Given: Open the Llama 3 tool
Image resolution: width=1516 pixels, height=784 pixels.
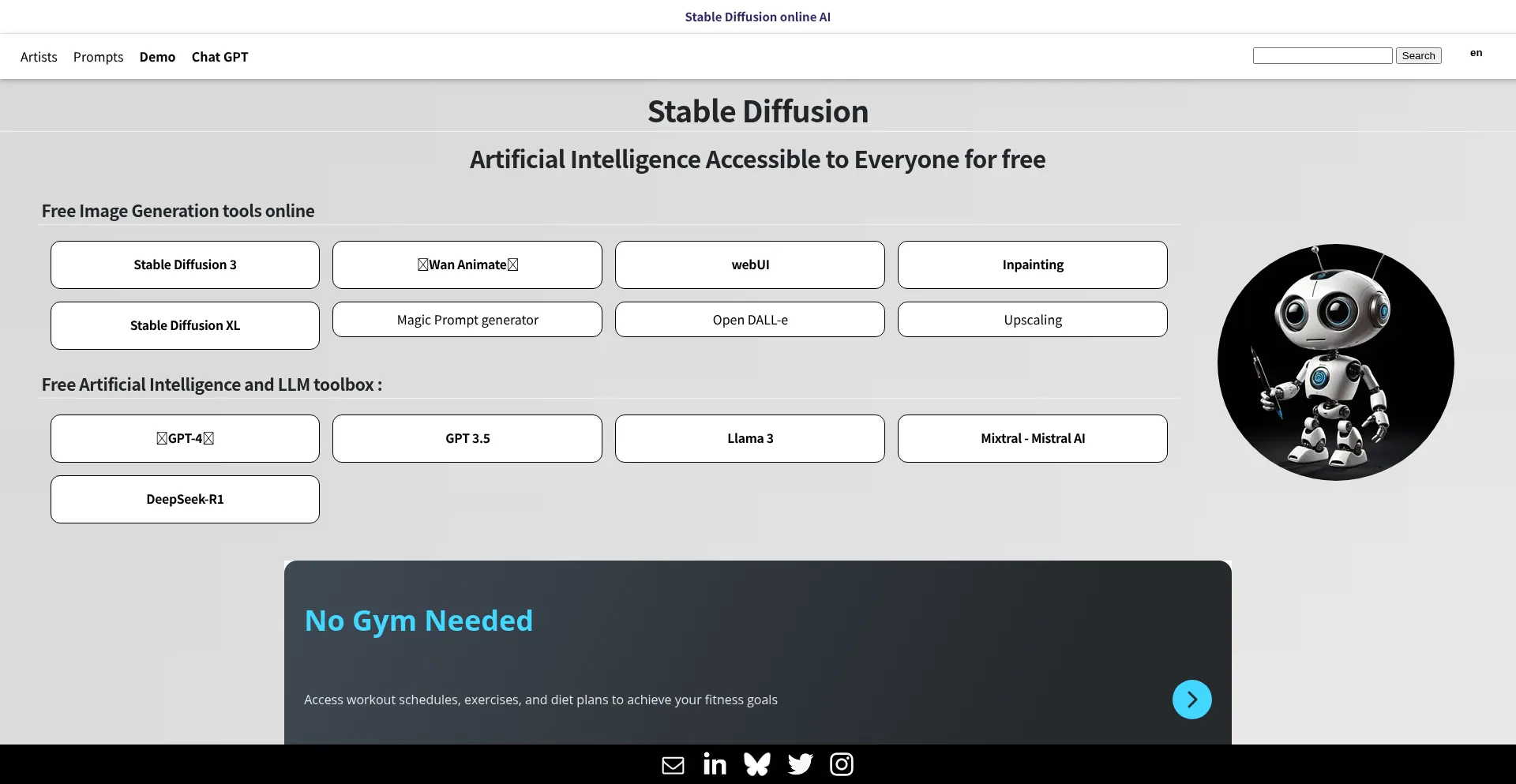Looking at the screenshot, I should (750, 438).
